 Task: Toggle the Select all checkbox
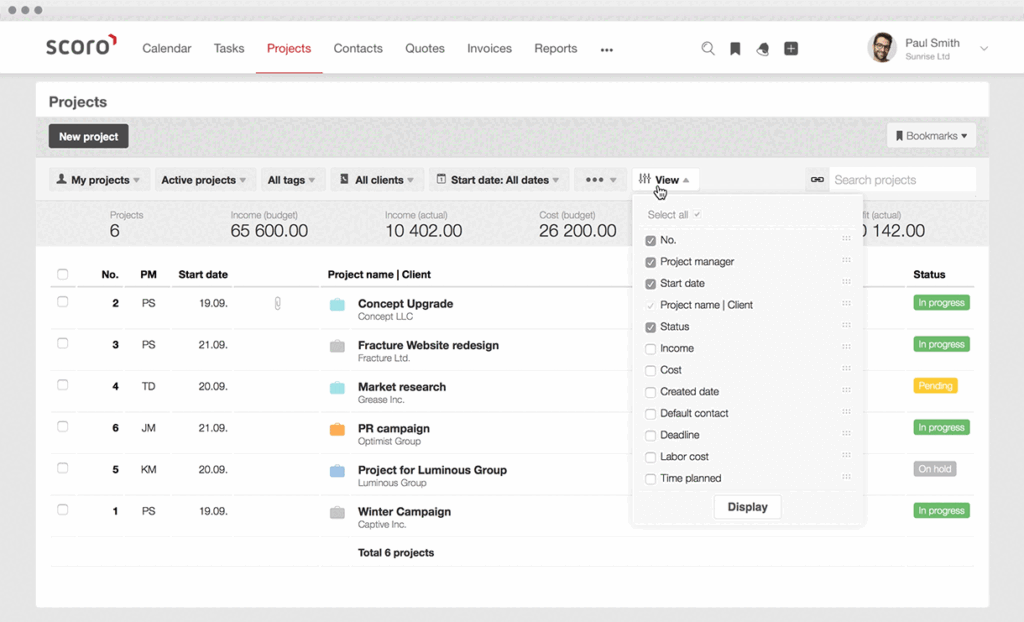click(x=697, y=214)
